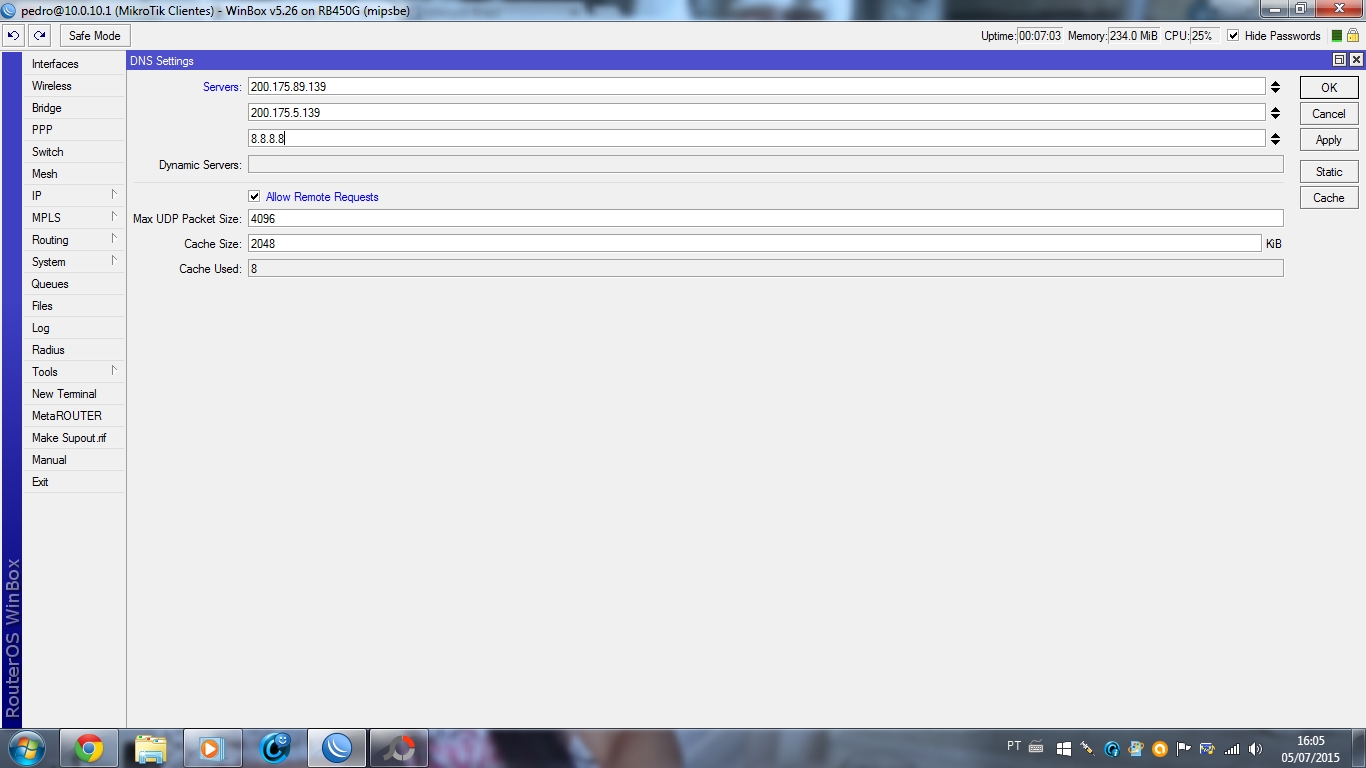Click down arrow beside server 8.8.8.8
Screen dimensions: 1366x768
click(1275, 142)
